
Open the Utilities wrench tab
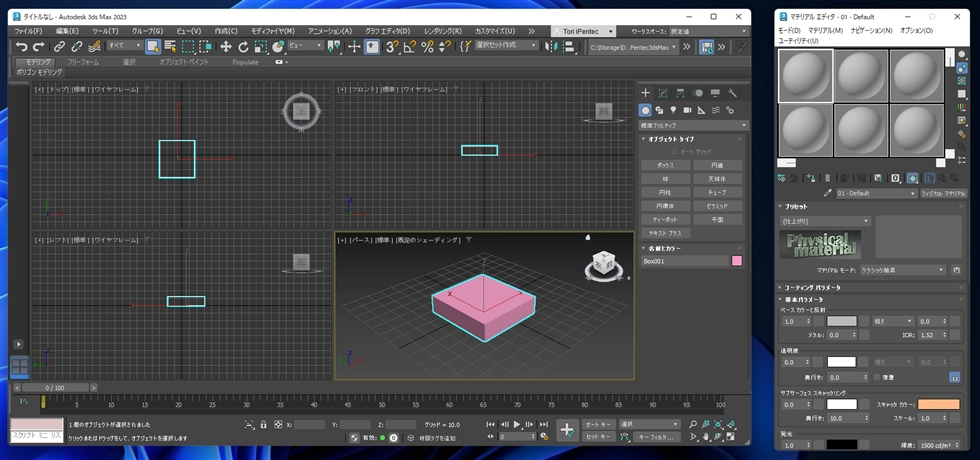coord(733,93)
